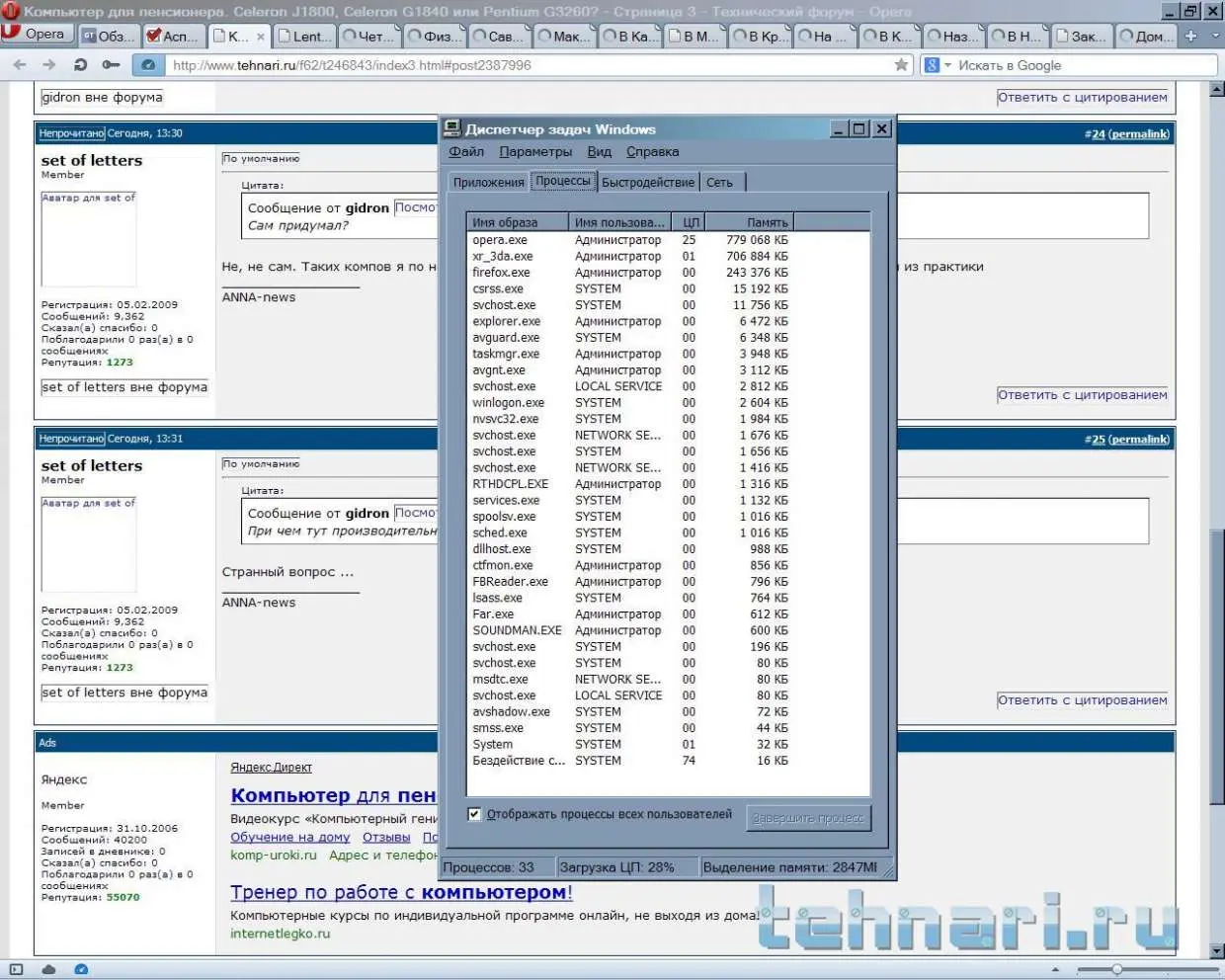Open permalink for post #24
Screen dimensions: 1225x980
click(x=1138, y=133)
